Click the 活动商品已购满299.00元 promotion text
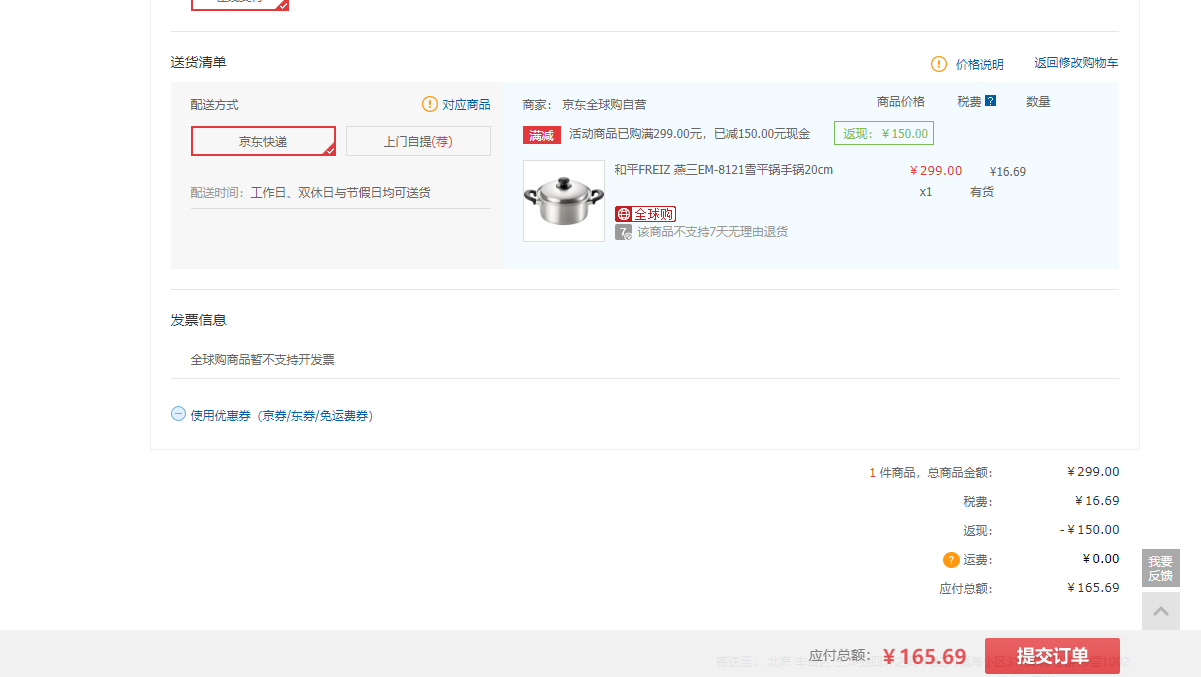Screen dimensions: 1201x677 pyautogui.click(x=690, y=134)
